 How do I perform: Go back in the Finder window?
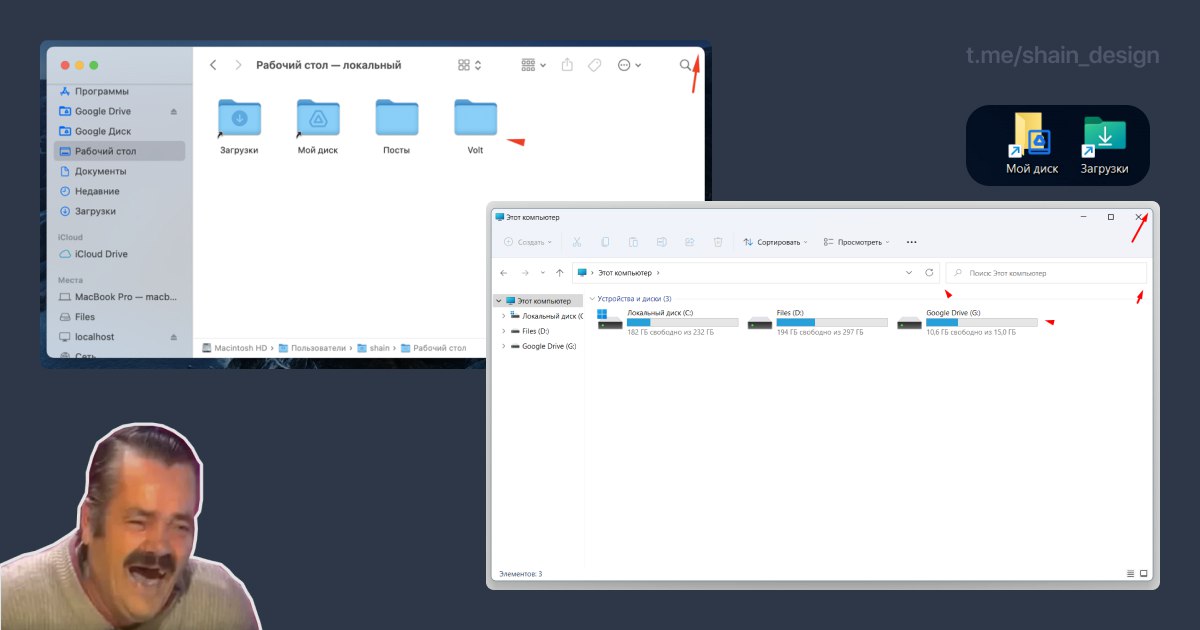213,65
